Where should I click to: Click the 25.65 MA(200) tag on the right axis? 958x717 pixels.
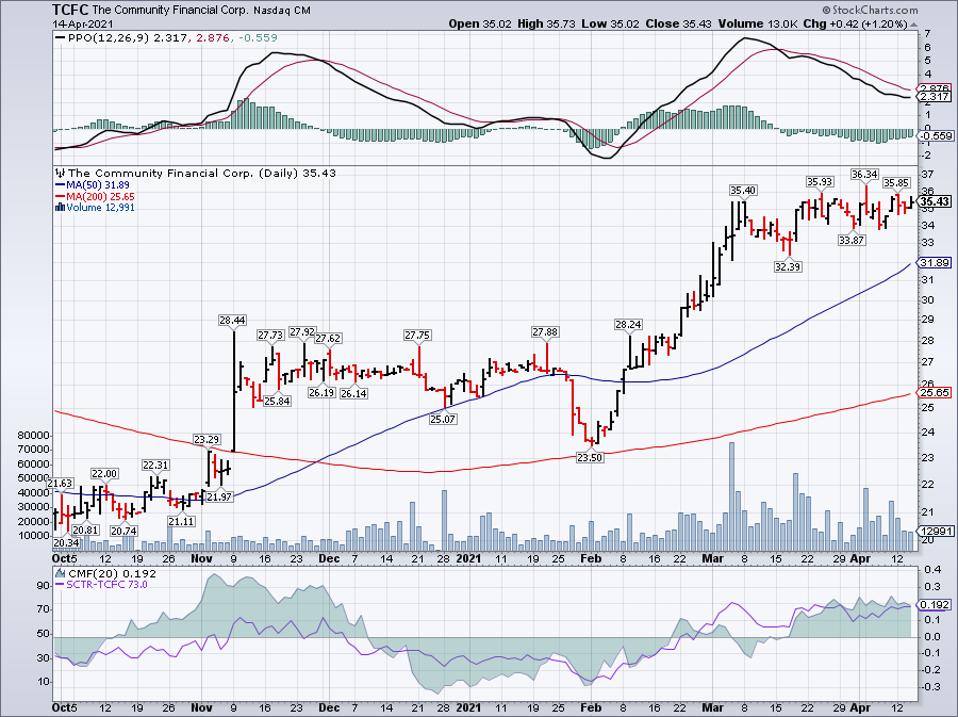935,393
